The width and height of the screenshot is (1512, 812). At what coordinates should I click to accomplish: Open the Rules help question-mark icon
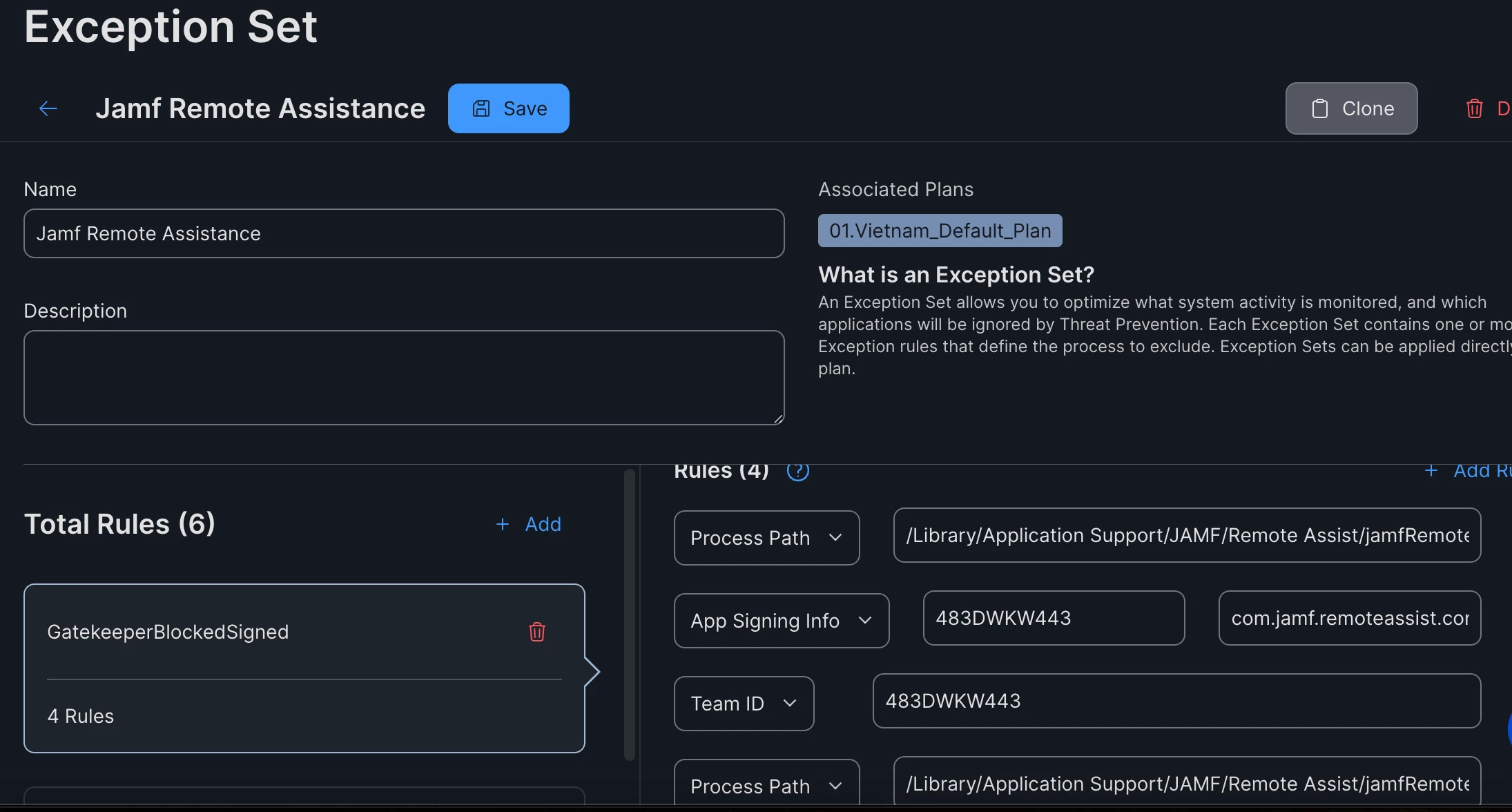point(797,471)
